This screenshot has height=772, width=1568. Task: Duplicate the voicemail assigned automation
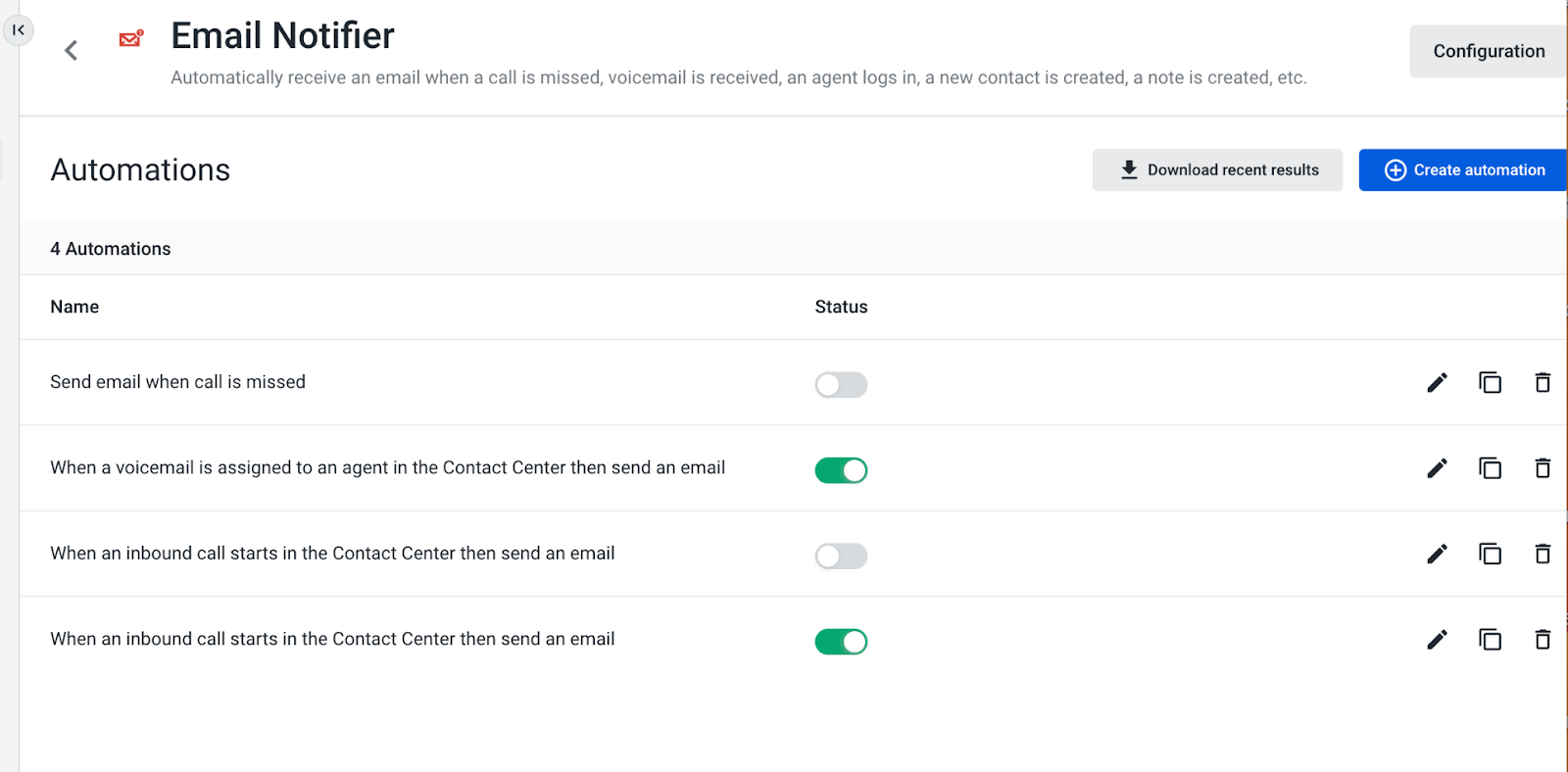[1490, 468]
